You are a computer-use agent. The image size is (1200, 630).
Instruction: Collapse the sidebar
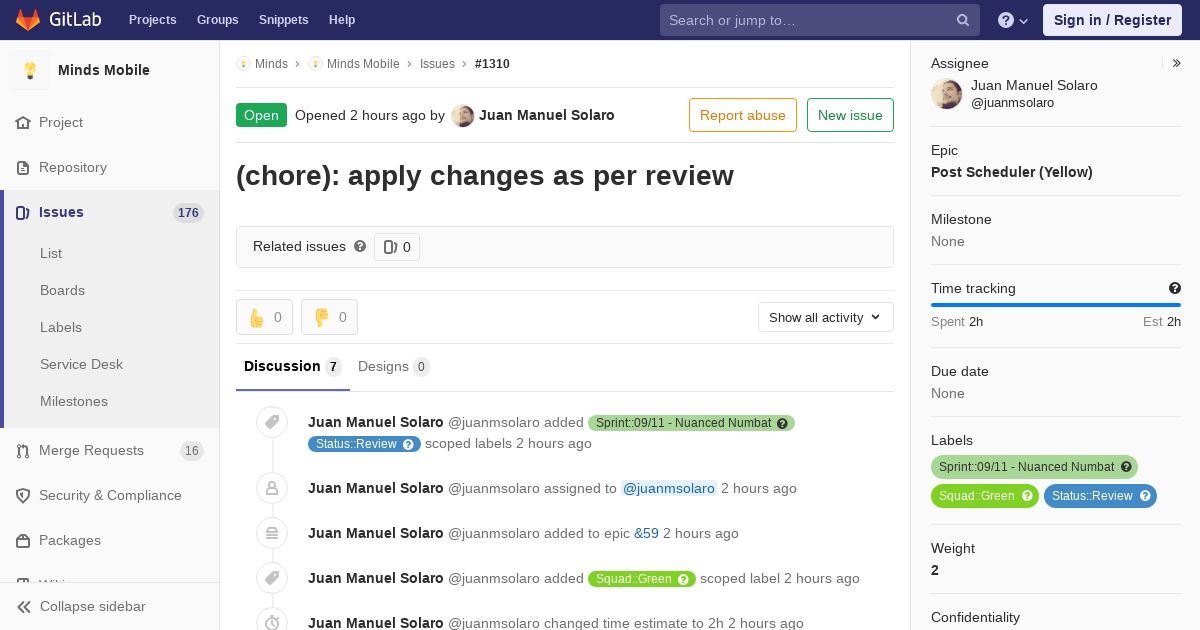coord(110,606)
